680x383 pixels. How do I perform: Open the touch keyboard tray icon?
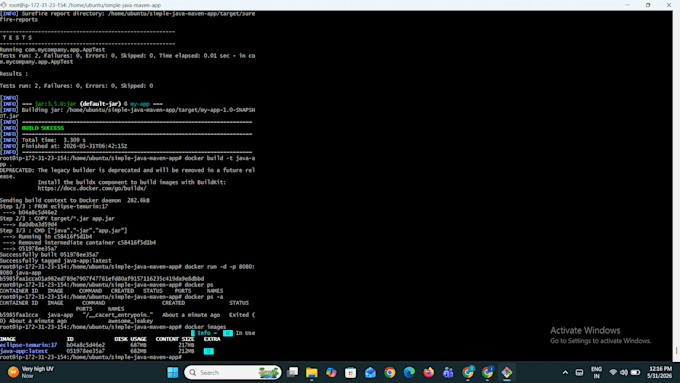pos(579,372)
